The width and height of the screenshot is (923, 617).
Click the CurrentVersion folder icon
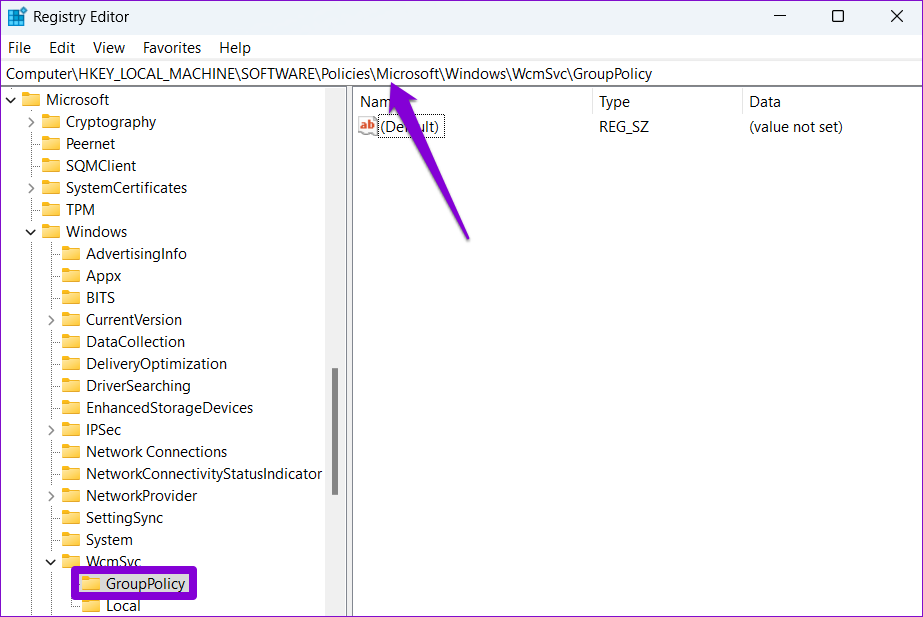[71, 320]
